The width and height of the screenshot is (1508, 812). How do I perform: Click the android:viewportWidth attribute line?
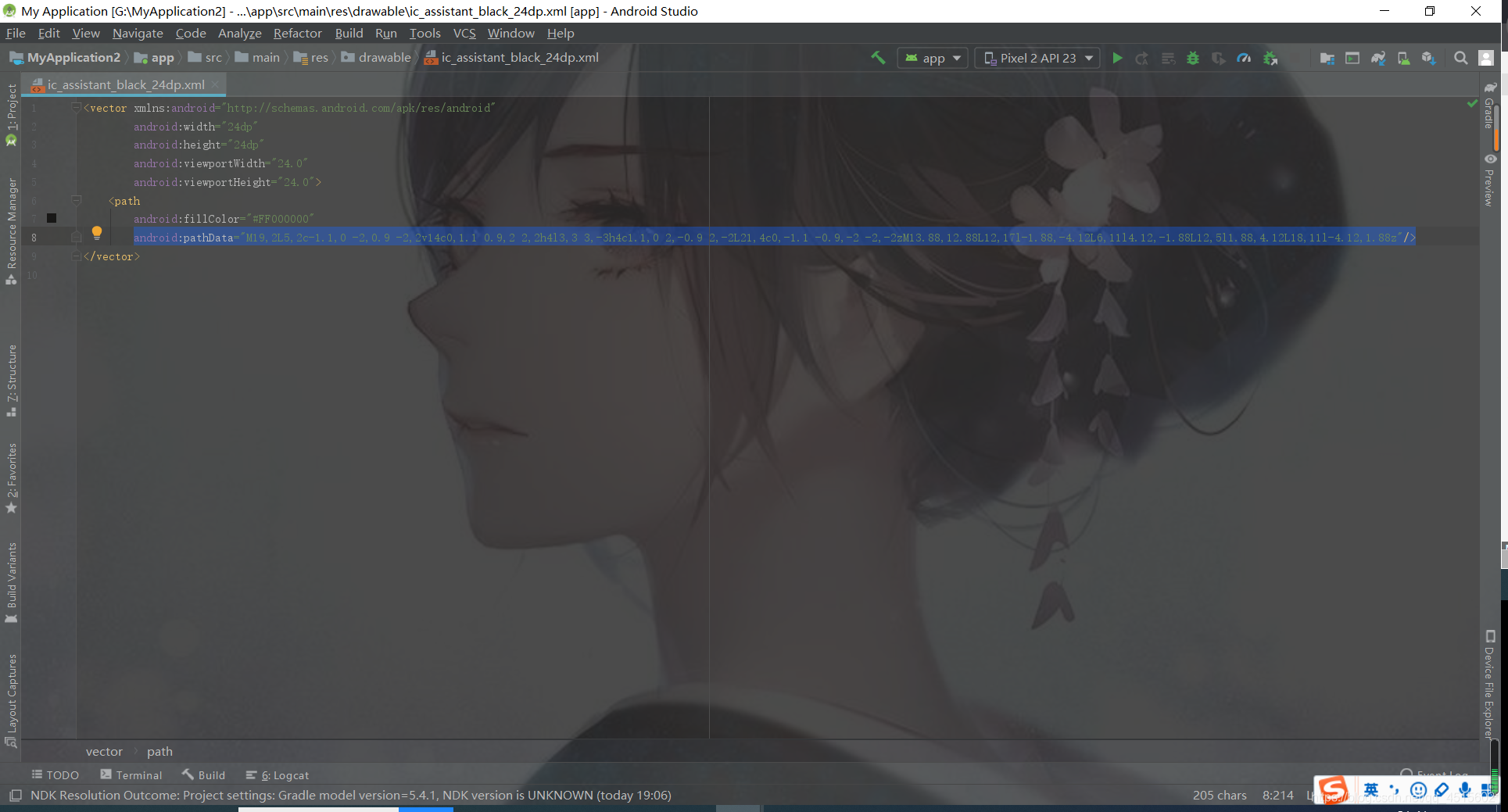pos(220,163)
